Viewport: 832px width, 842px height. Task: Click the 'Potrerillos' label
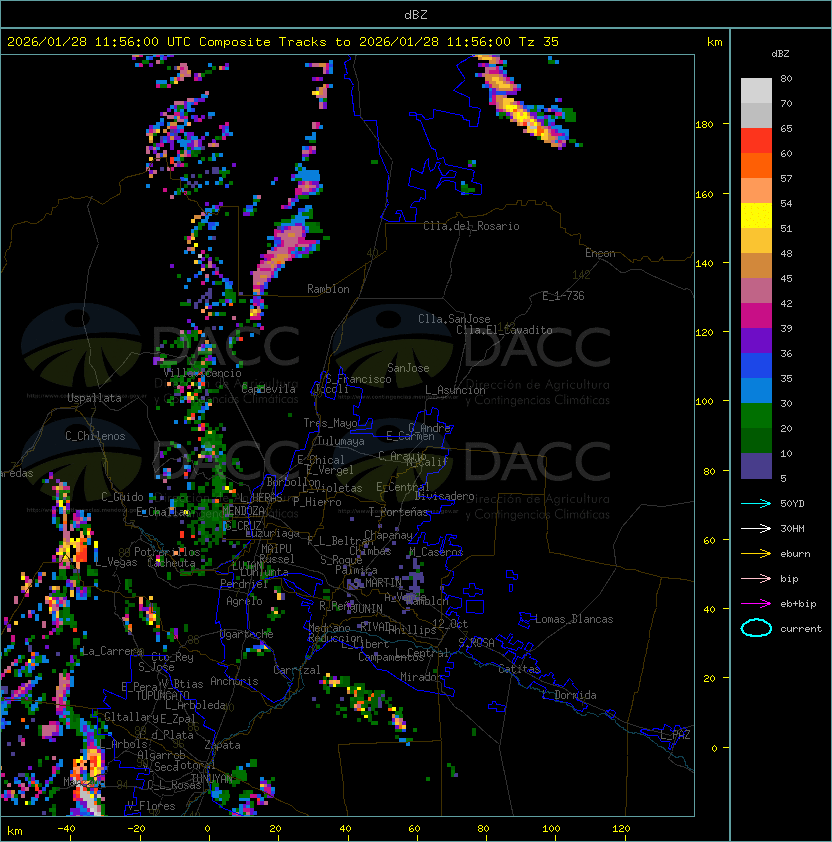point(167,552)
